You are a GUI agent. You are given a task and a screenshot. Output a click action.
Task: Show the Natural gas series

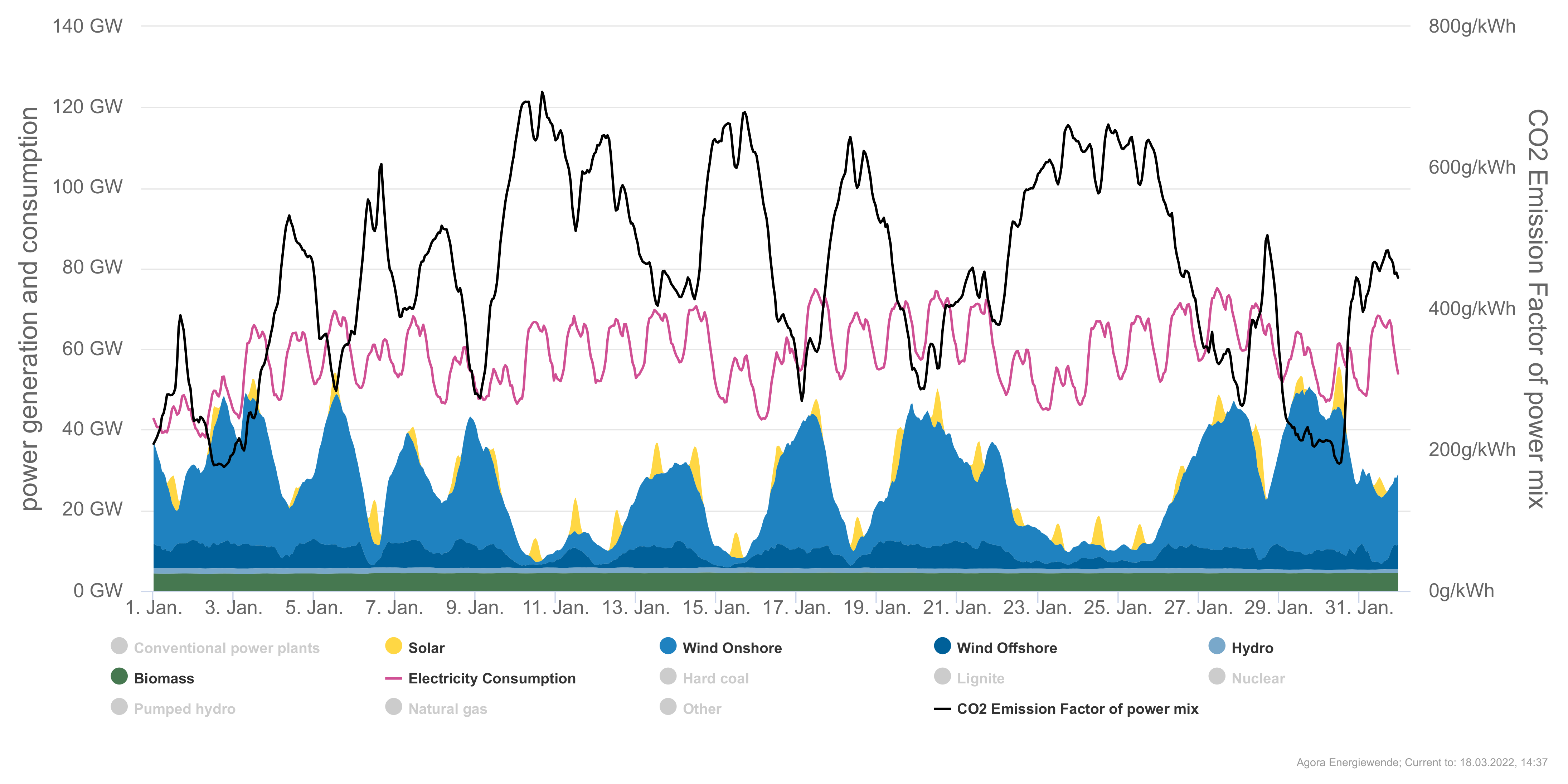pyautogui.click(x=447, y=708)
